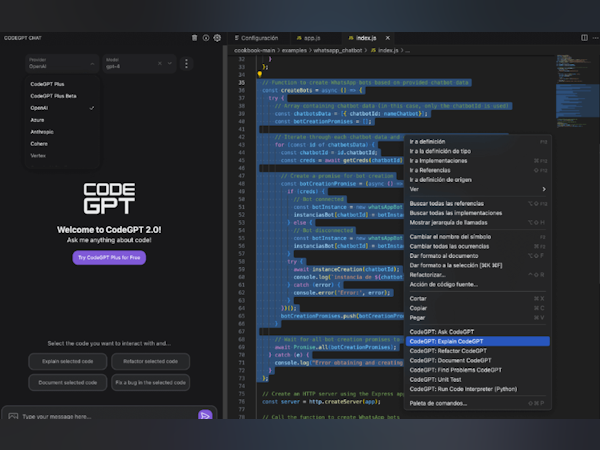600x450 pixels.
Task: Choose Azure in provider list
Action: click(62, 120)
